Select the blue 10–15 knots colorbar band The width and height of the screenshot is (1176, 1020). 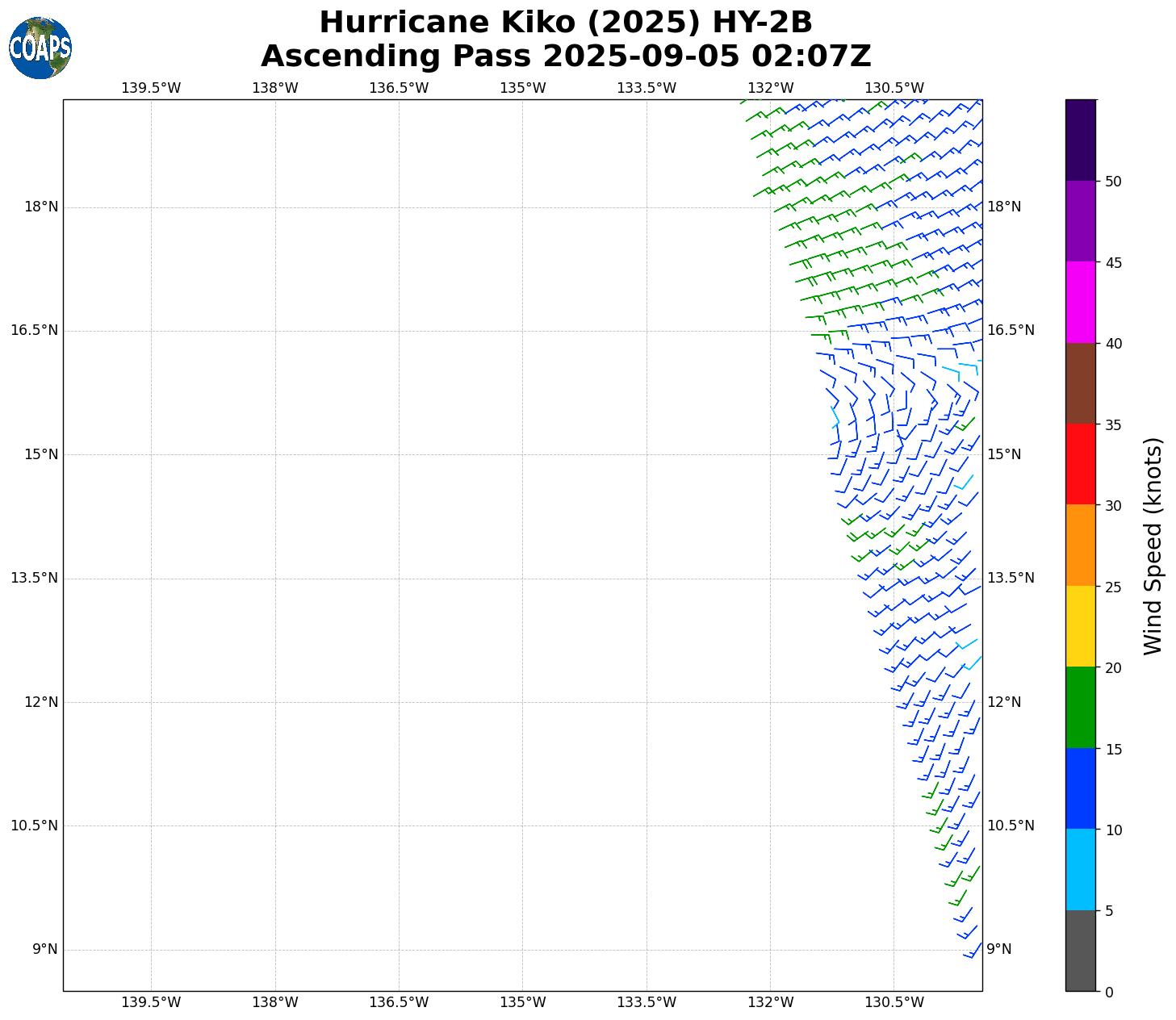click(x=1080, y=788)
